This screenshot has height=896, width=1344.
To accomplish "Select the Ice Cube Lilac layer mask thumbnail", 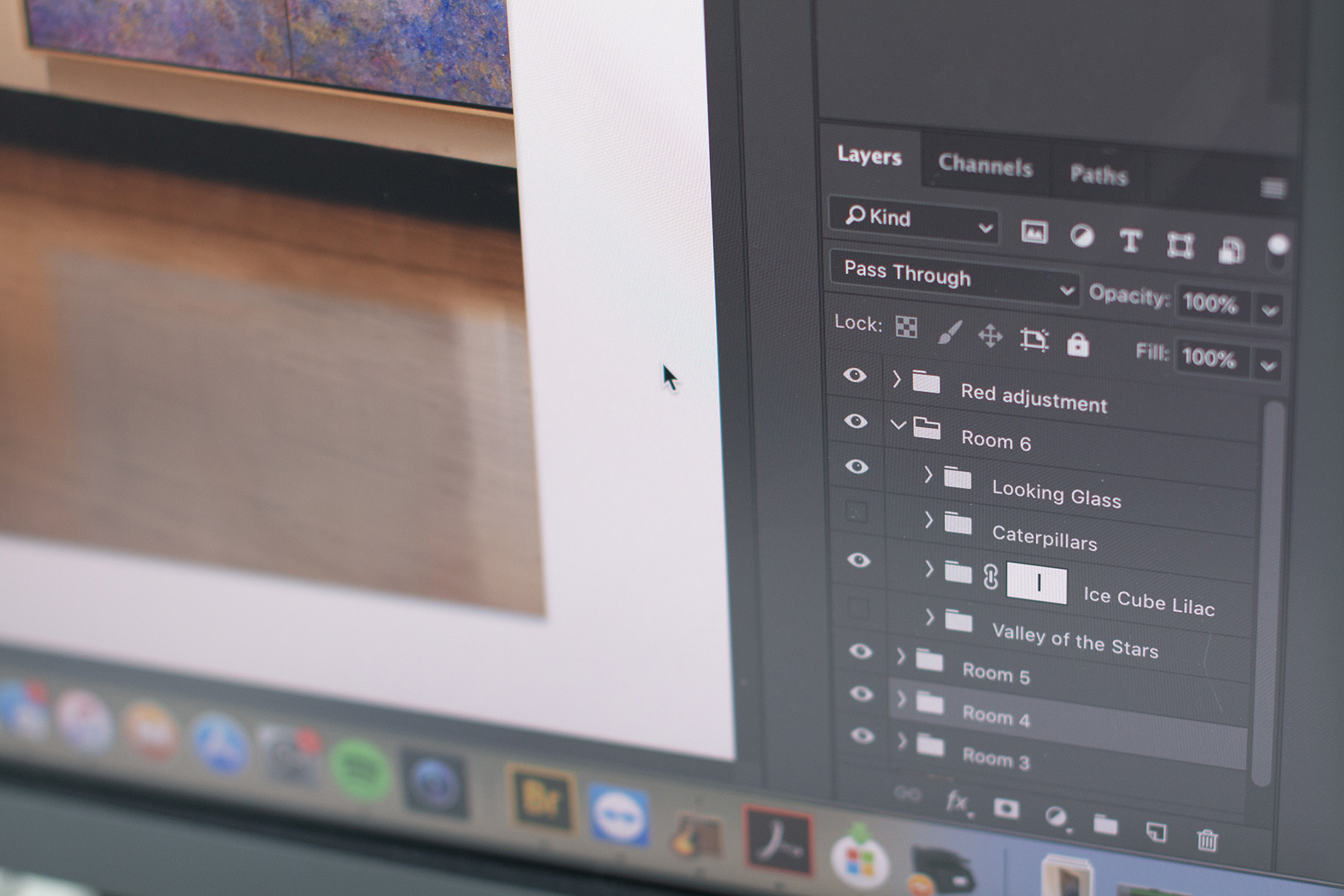I will click(x=1036, y=583).
